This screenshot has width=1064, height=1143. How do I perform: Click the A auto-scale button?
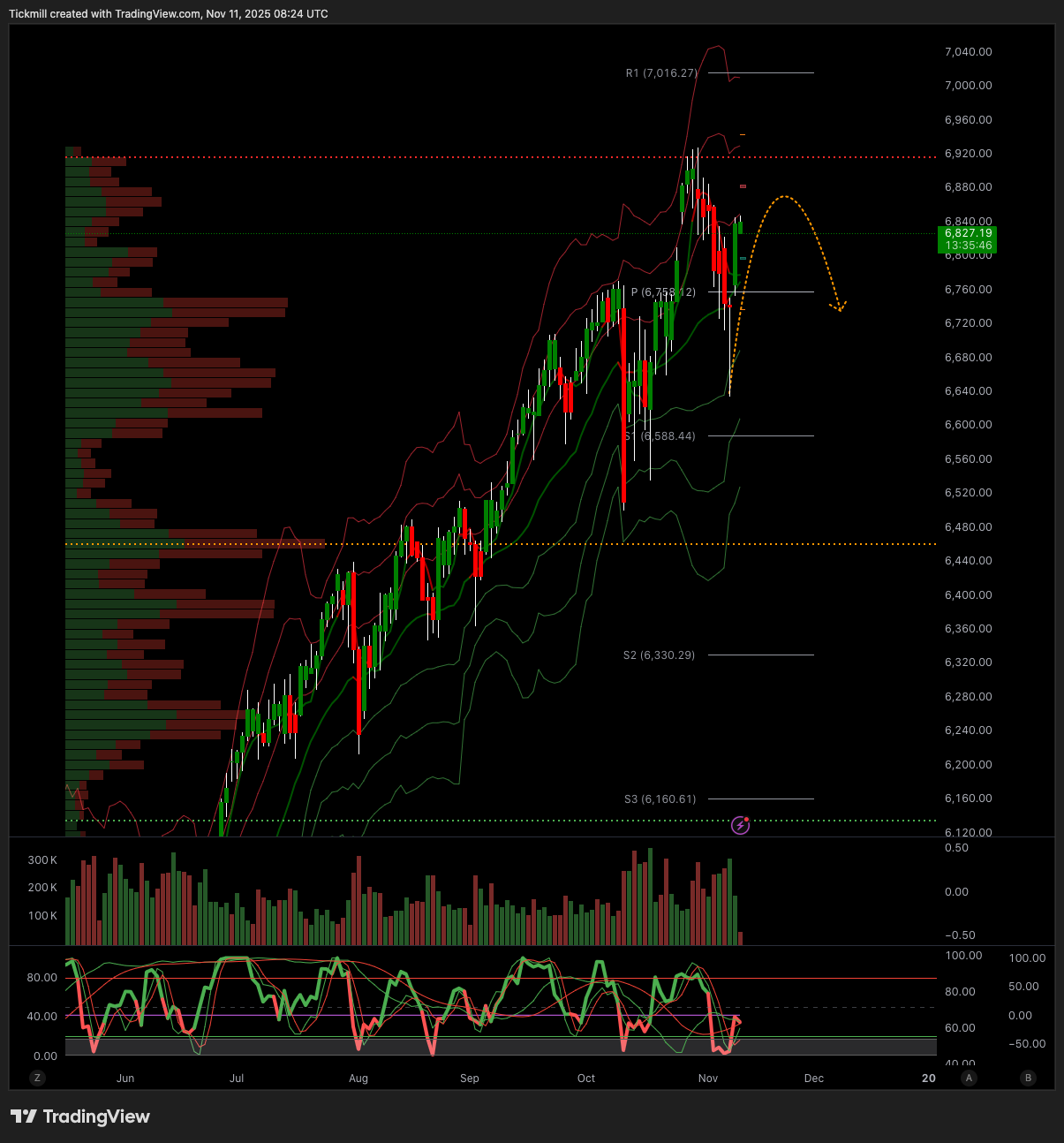[x=970, y=1078]
